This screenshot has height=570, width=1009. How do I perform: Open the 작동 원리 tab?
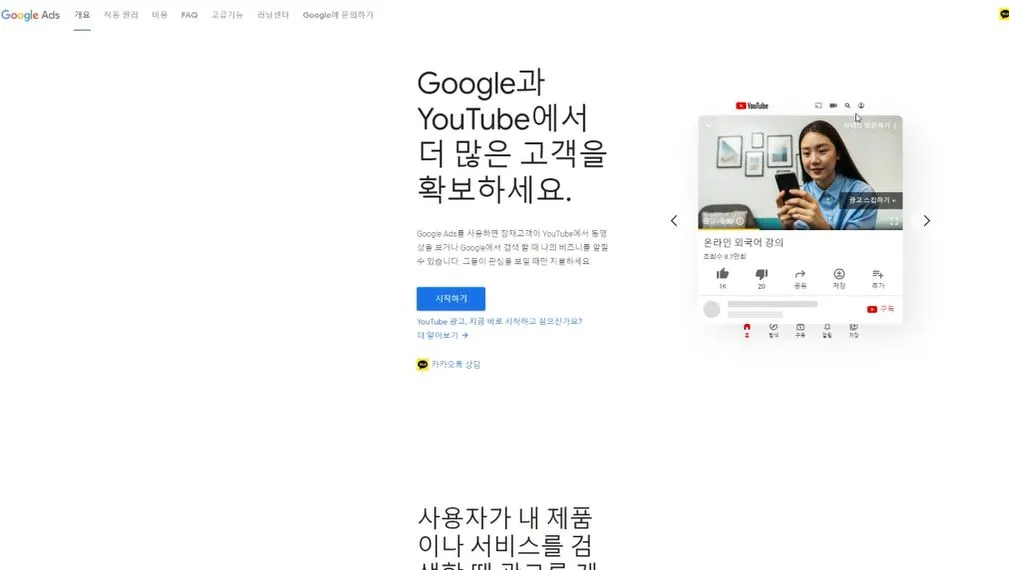coord(121,15)
